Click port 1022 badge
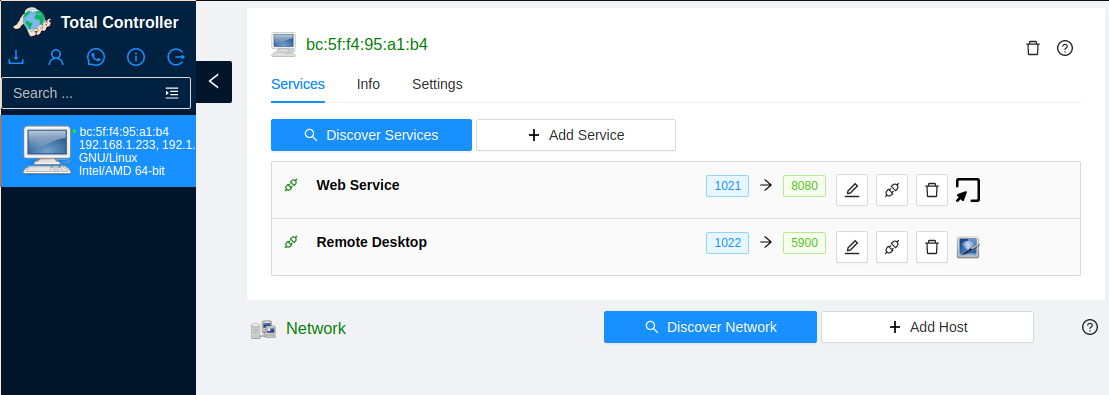 pyautogui.click(x=727, y=243)
